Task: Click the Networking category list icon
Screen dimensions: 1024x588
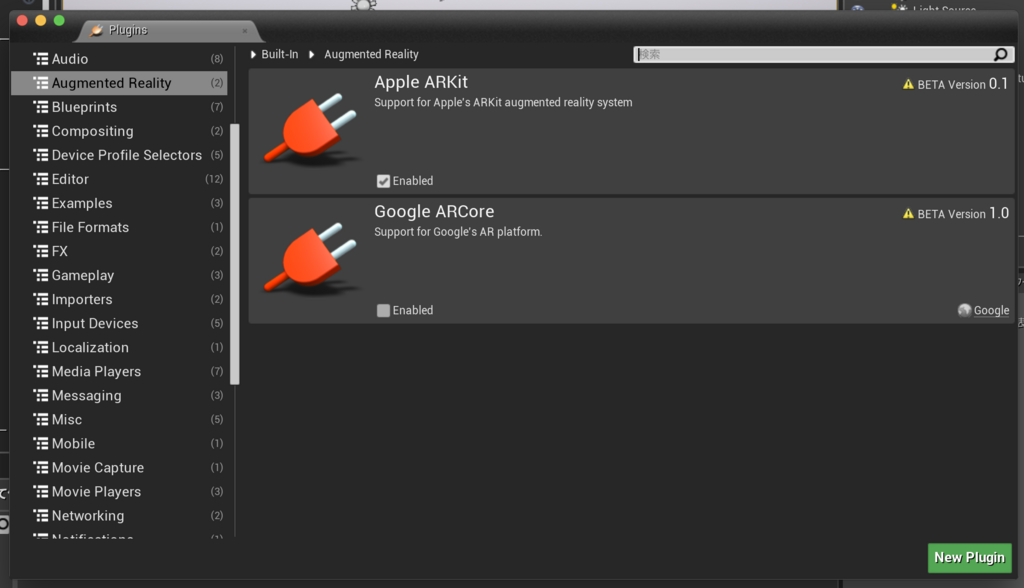Action: click(x=40, y=515)
